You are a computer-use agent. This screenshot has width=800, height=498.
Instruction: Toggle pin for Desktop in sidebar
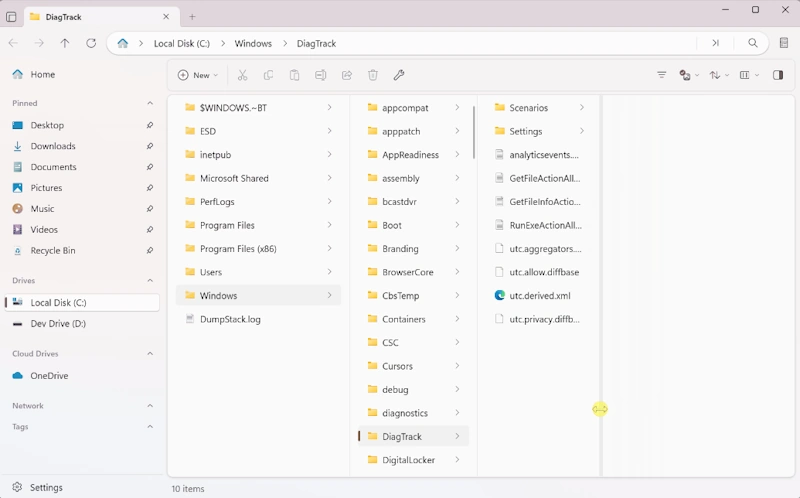point(149,125)
